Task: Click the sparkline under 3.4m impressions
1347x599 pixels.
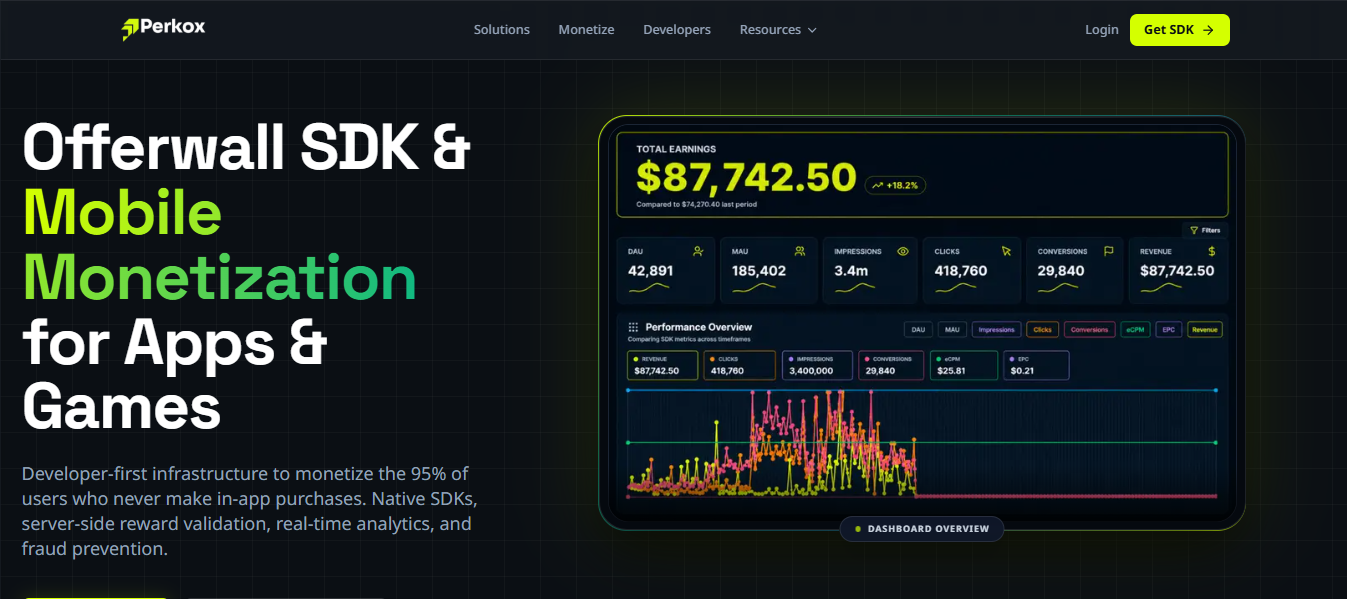Action: tap(855, 288)
